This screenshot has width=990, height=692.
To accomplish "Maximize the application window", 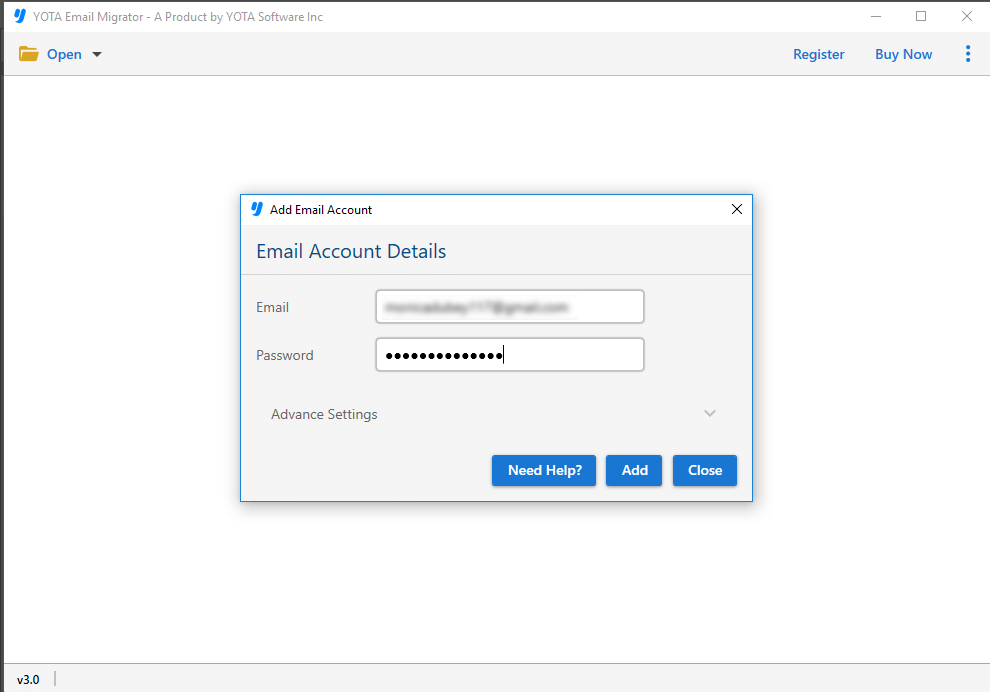I will tap(921, 16).
